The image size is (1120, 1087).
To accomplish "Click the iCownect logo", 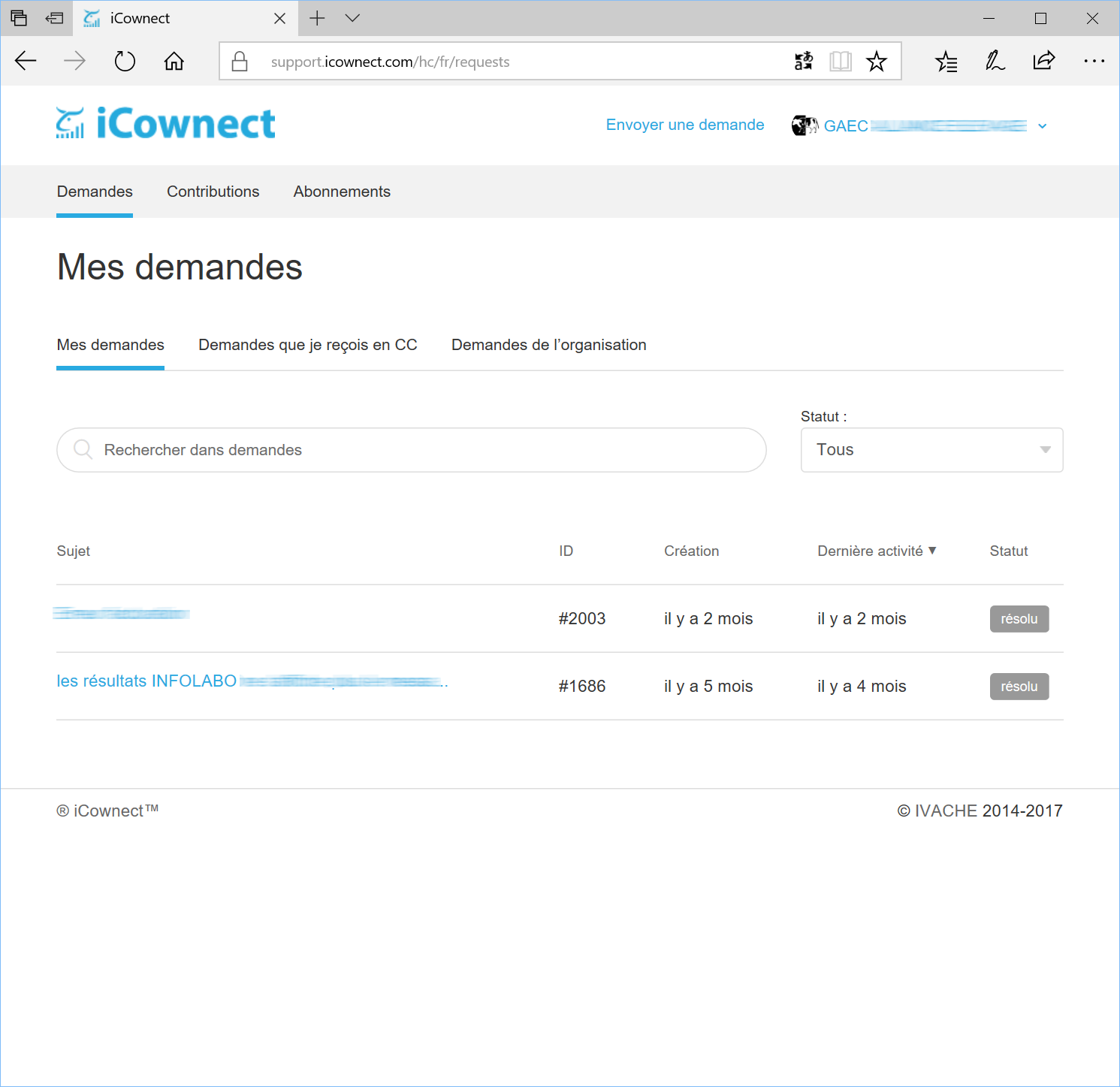I will 166,123.
